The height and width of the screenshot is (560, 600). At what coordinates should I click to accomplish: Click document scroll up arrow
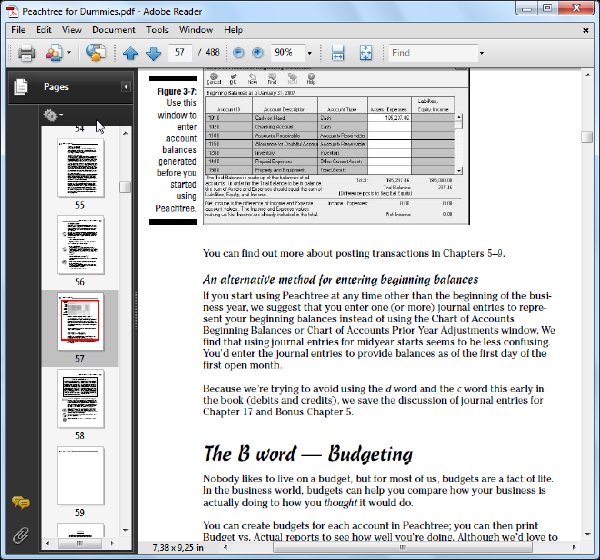587,75
